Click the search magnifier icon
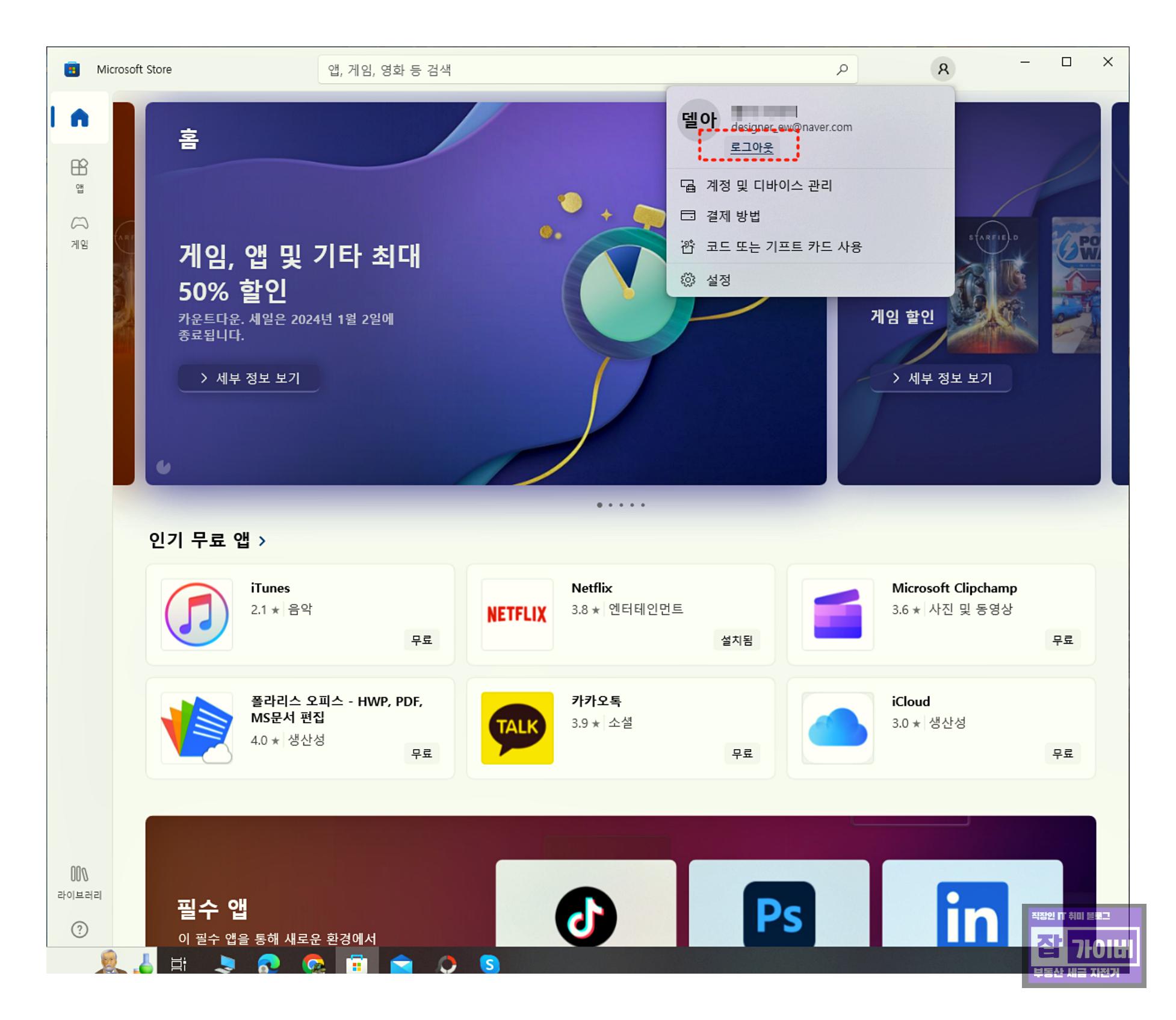This screenshot has width=1176, height=1020. pyautogui.click(x=842, y=69)
